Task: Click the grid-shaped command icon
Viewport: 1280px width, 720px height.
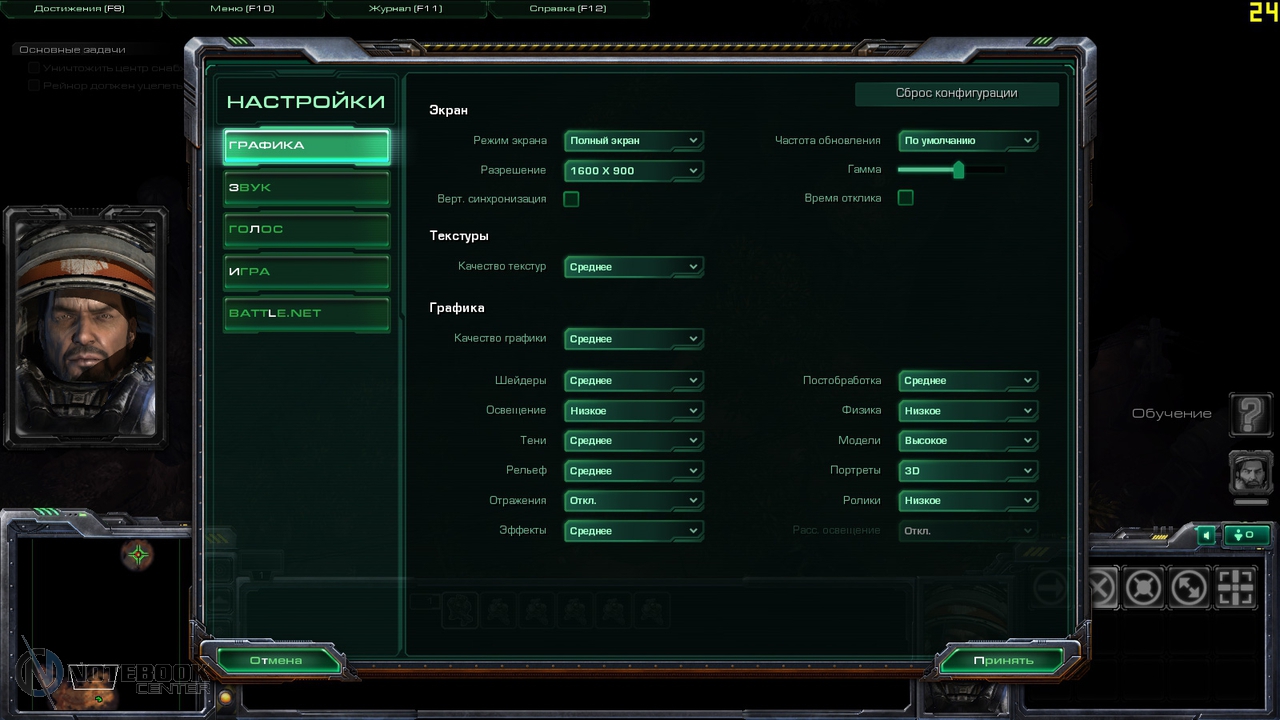Action: tap(1235, 587)
